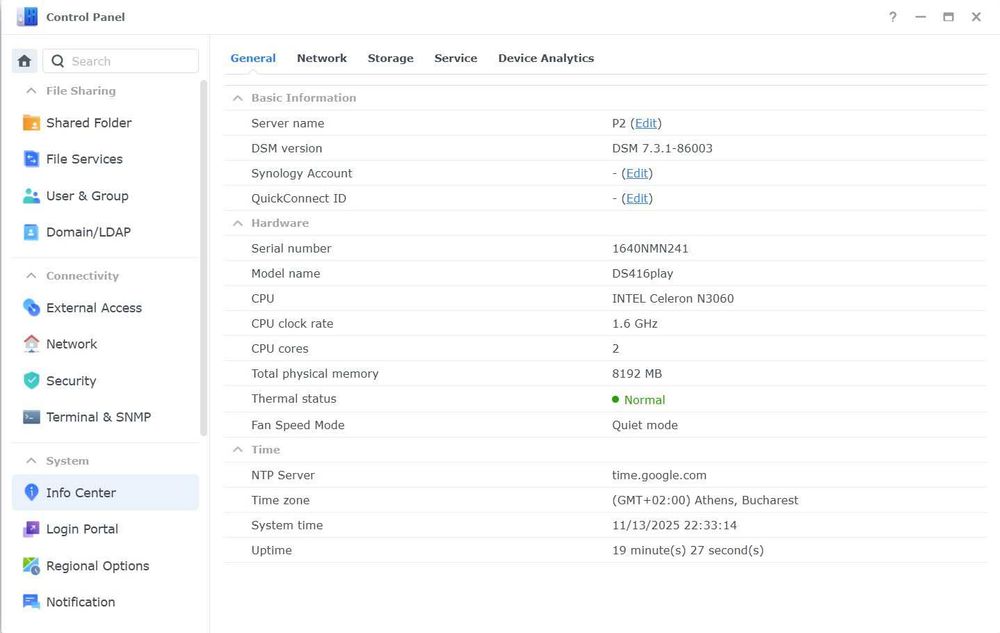Click the Control Panel home icon
This screenshot has width=1000, height=633.
(x=24, y=61)
